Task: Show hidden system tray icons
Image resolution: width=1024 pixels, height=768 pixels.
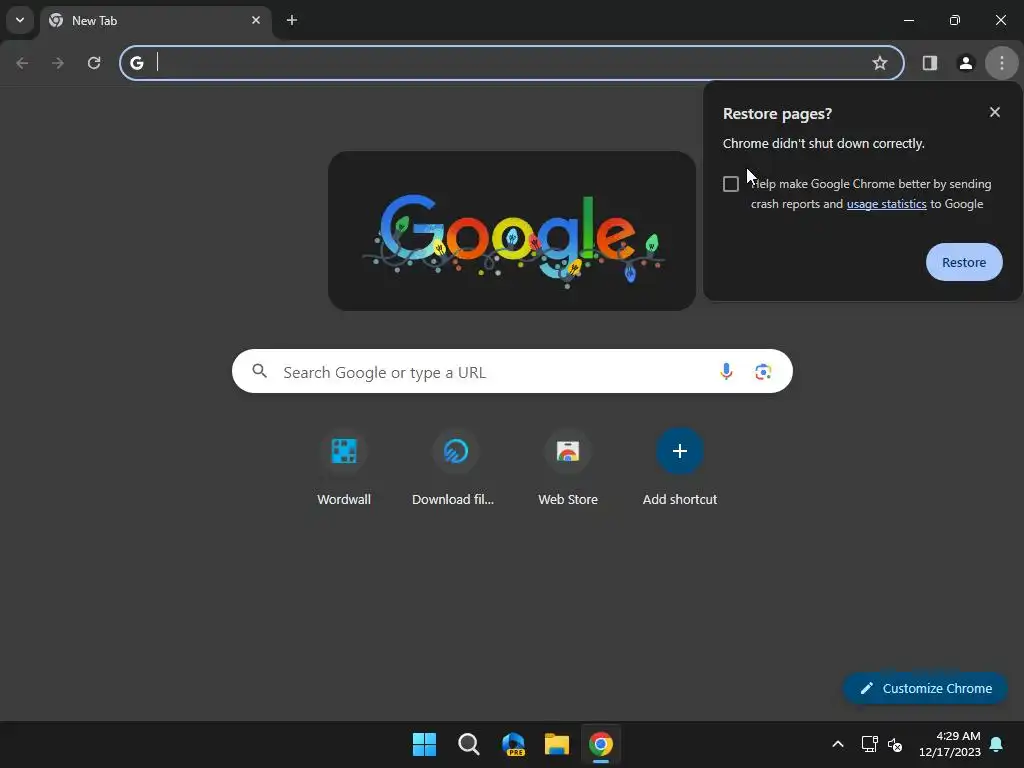Action: [838, 744]
